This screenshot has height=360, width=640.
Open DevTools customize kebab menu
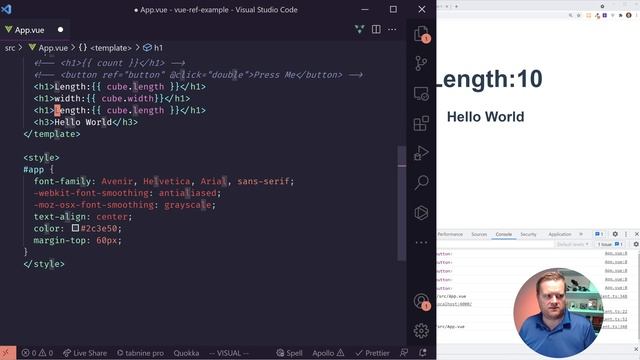click(626, 234)
